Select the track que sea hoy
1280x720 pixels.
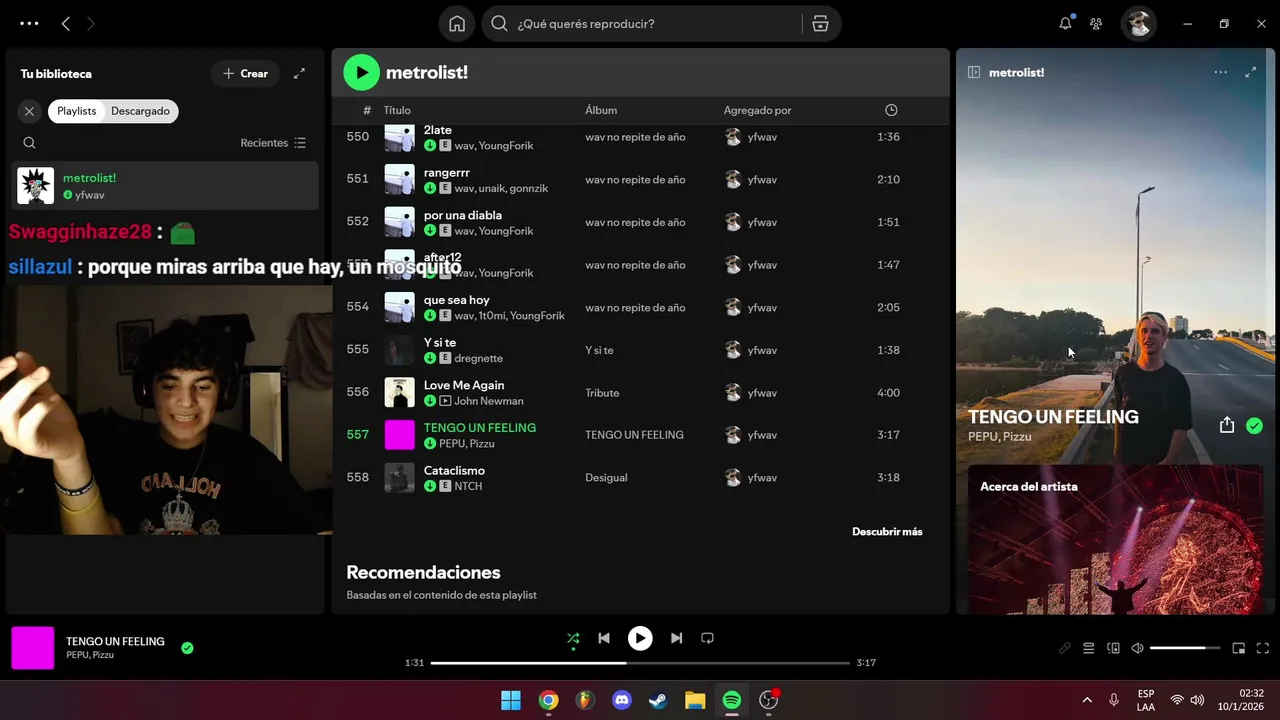point(456,300)
